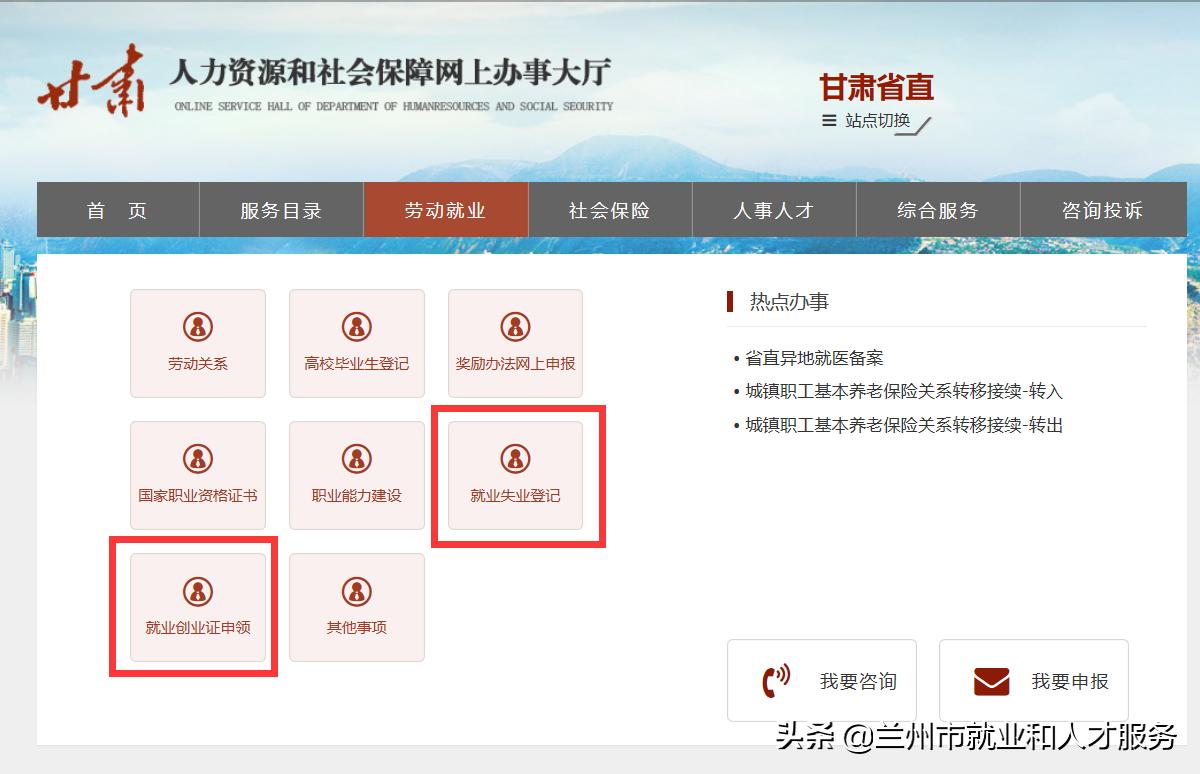
Task: Open the 职业能力建设 service icon
Action: [356, 475]
